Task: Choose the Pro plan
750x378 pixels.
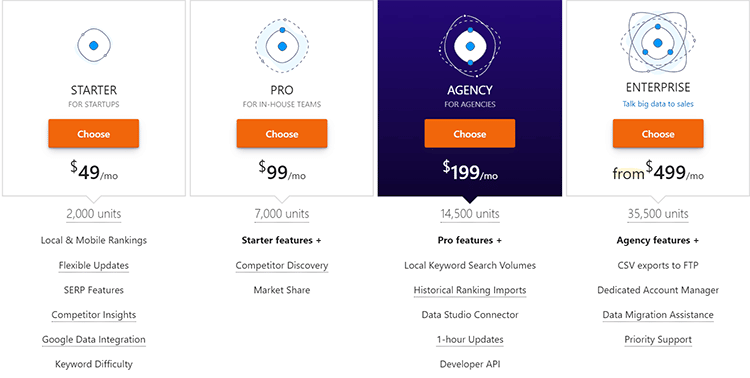Action: coord(282,133)
